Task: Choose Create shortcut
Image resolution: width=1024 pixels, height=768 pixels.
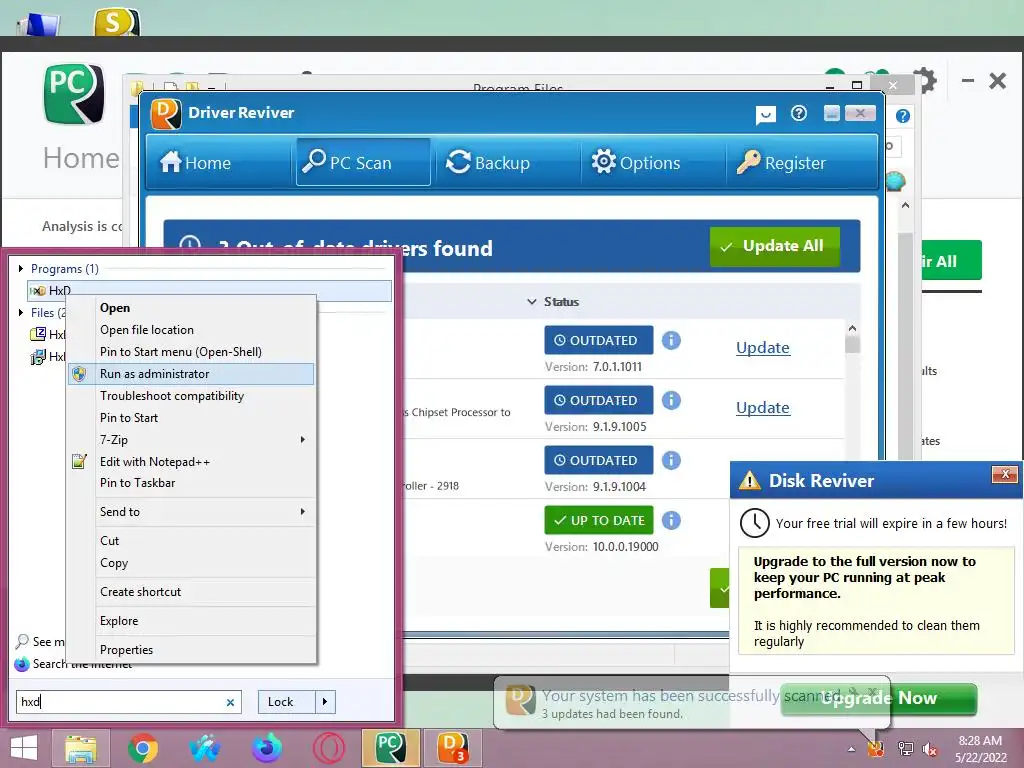Action: (190, 592)
